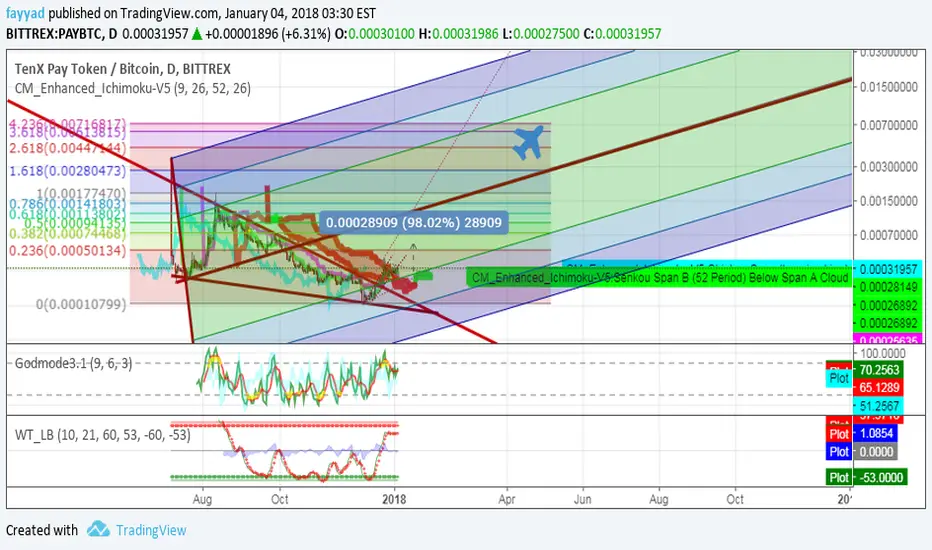Click the 0.382(0.00074468) Fibonacci label
The image size is (932, 550).
click(x=67, y=234)
